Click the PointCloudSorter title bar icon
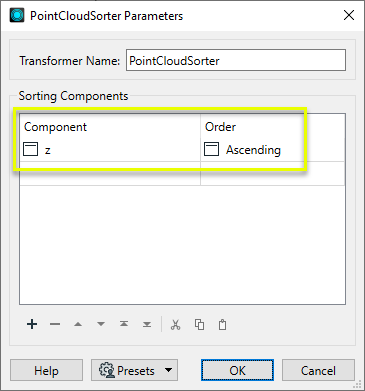Image resolution: width=365 pixels, height=391 pixels. click(17, 15)
